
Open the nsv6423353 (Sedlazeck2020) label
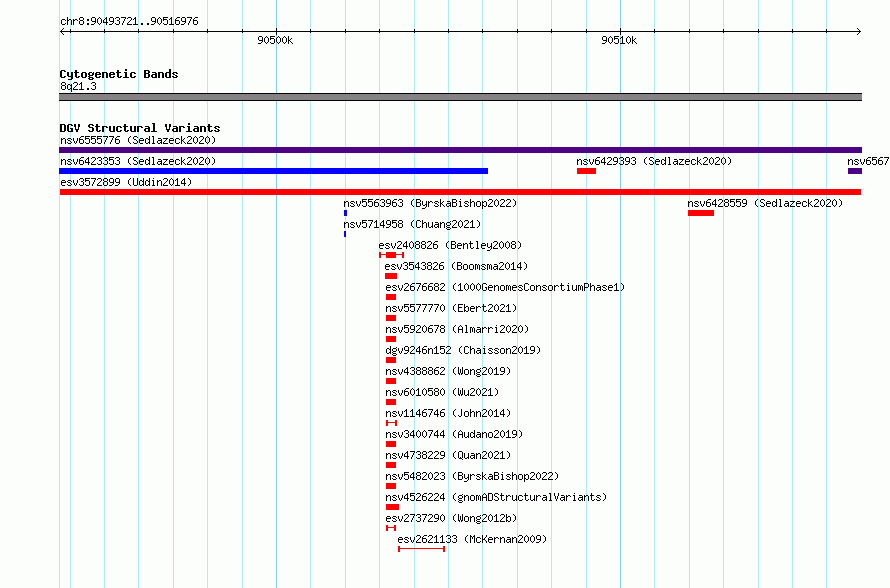click(138, 161)
